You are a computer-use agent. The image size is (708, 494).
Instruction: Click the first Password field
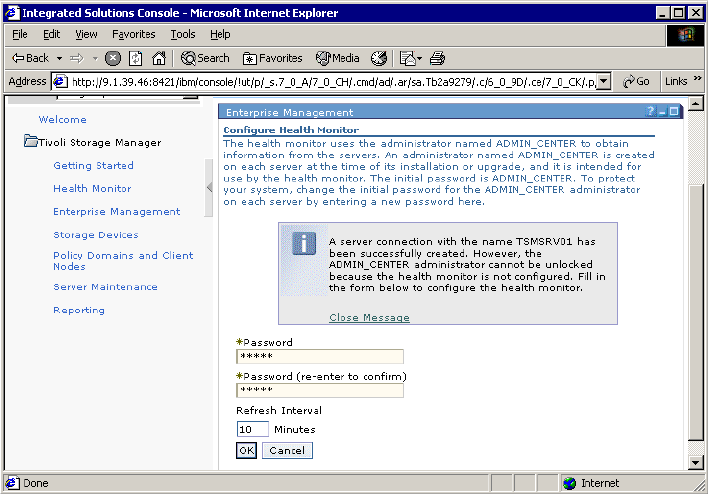tap(320, 356)
